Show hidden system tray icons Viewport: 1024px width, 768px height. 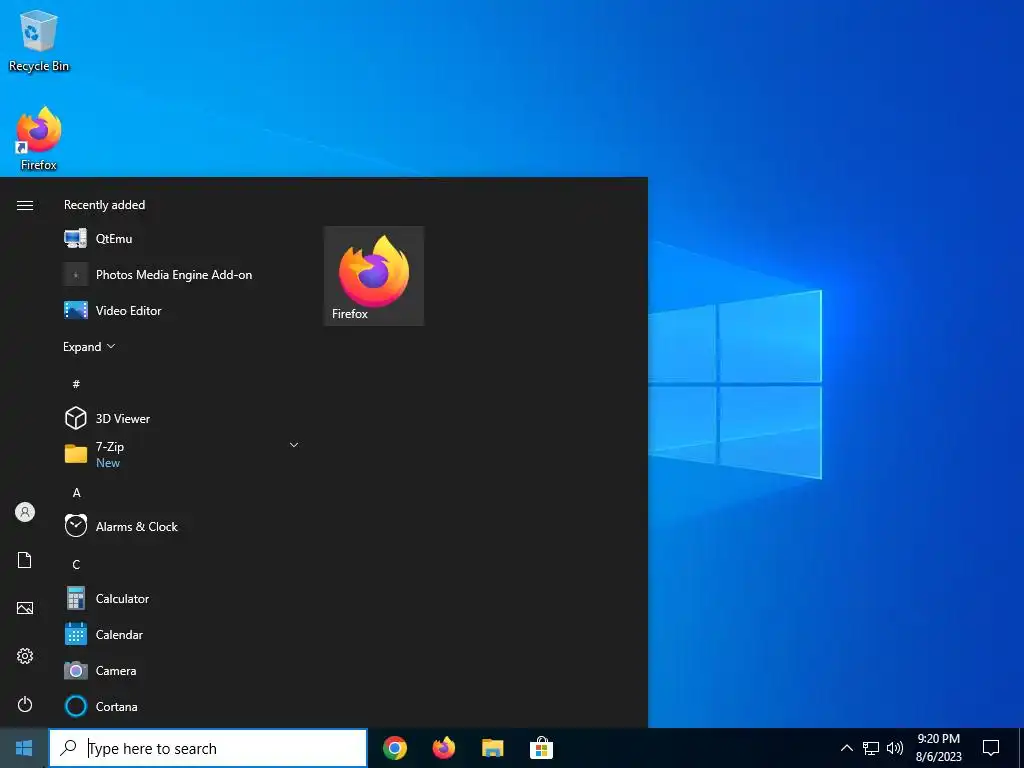click(846, 748)
